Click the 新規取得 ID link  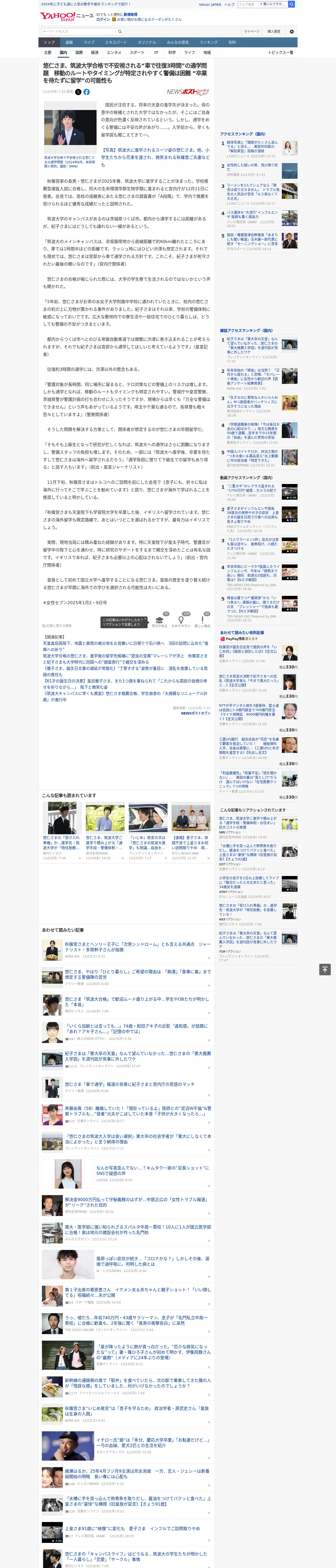point(131,15)
